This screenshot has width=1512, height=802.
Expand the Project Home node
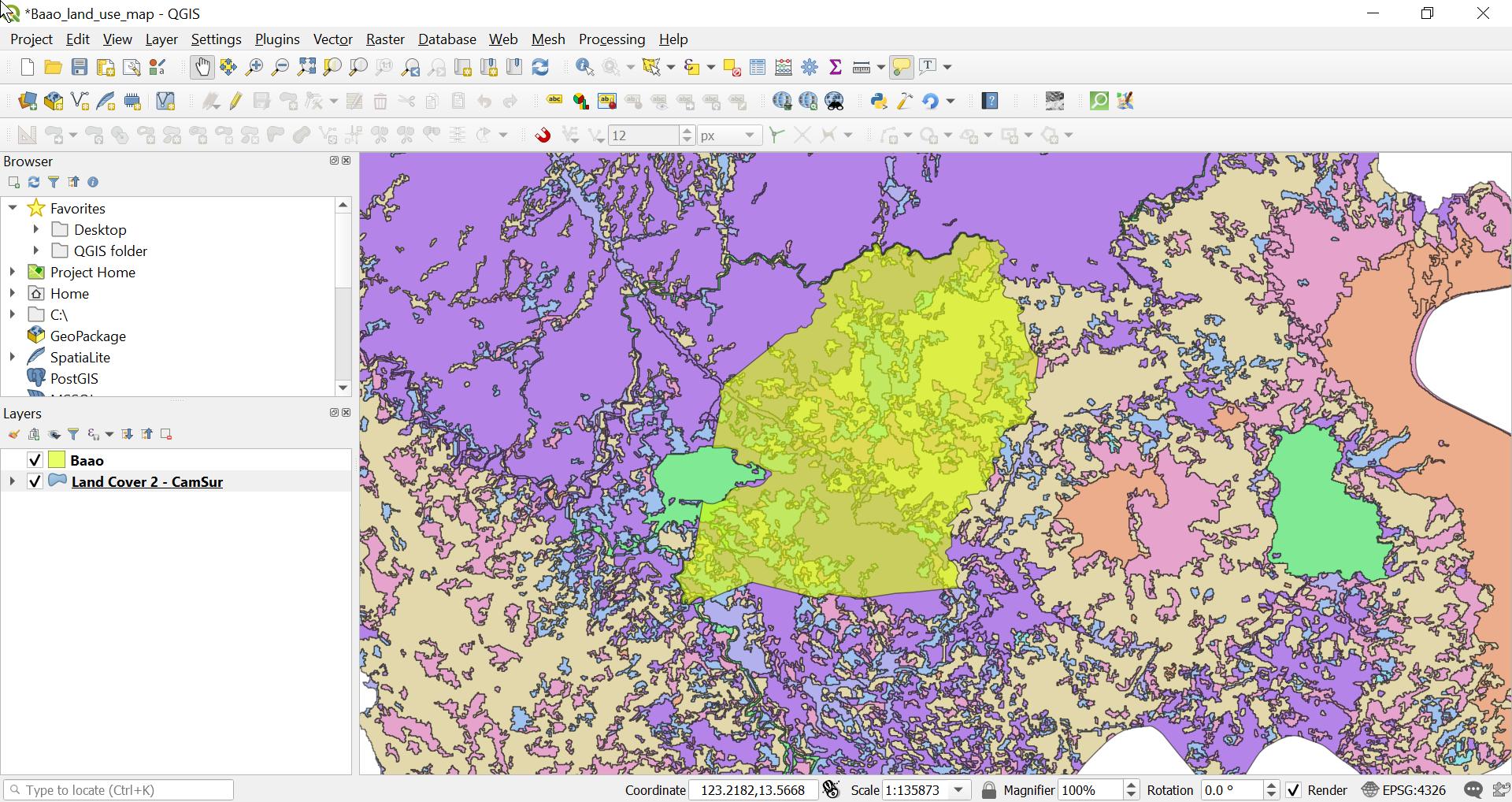click(x=13, y=272)
